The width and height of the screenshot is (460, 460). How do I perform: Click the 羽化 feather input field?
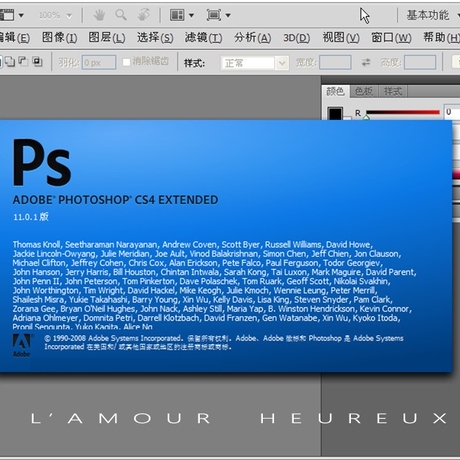[x=99, y=62]
